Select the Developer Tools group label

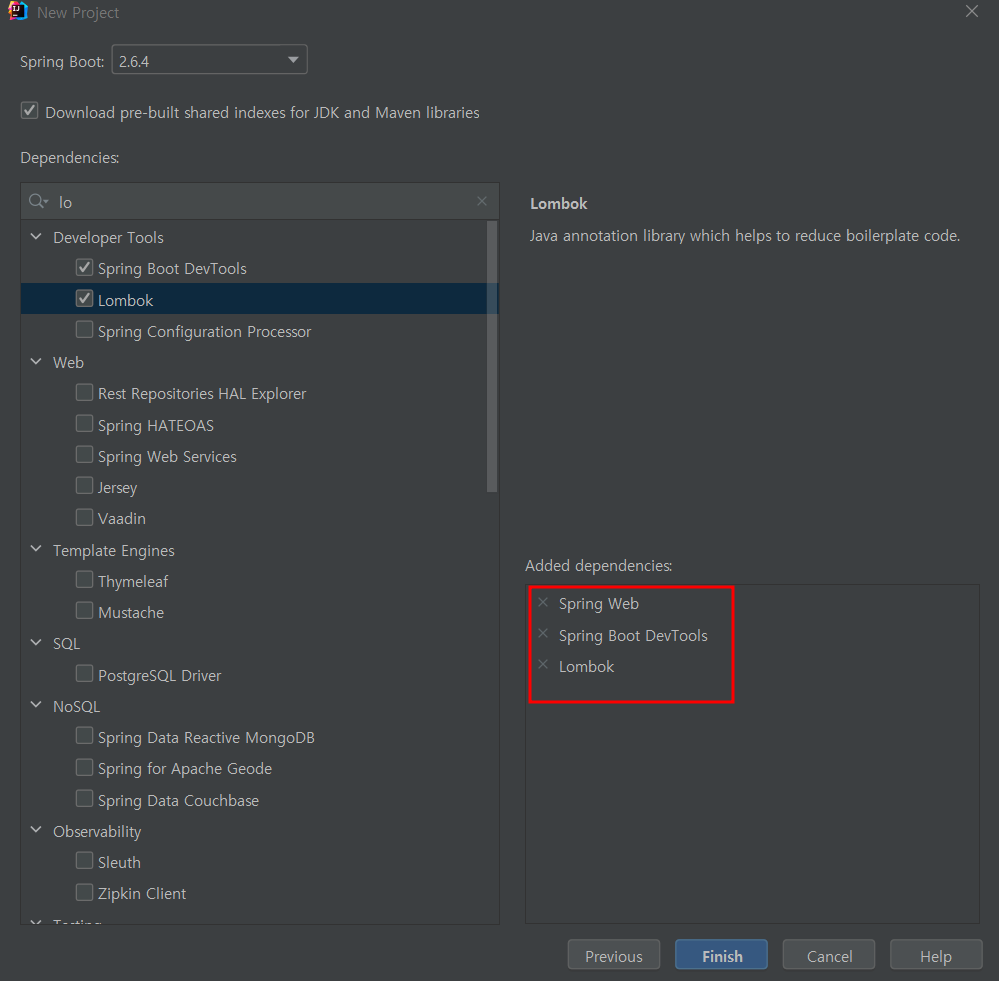pyautogui.click(x=108, y=238)
